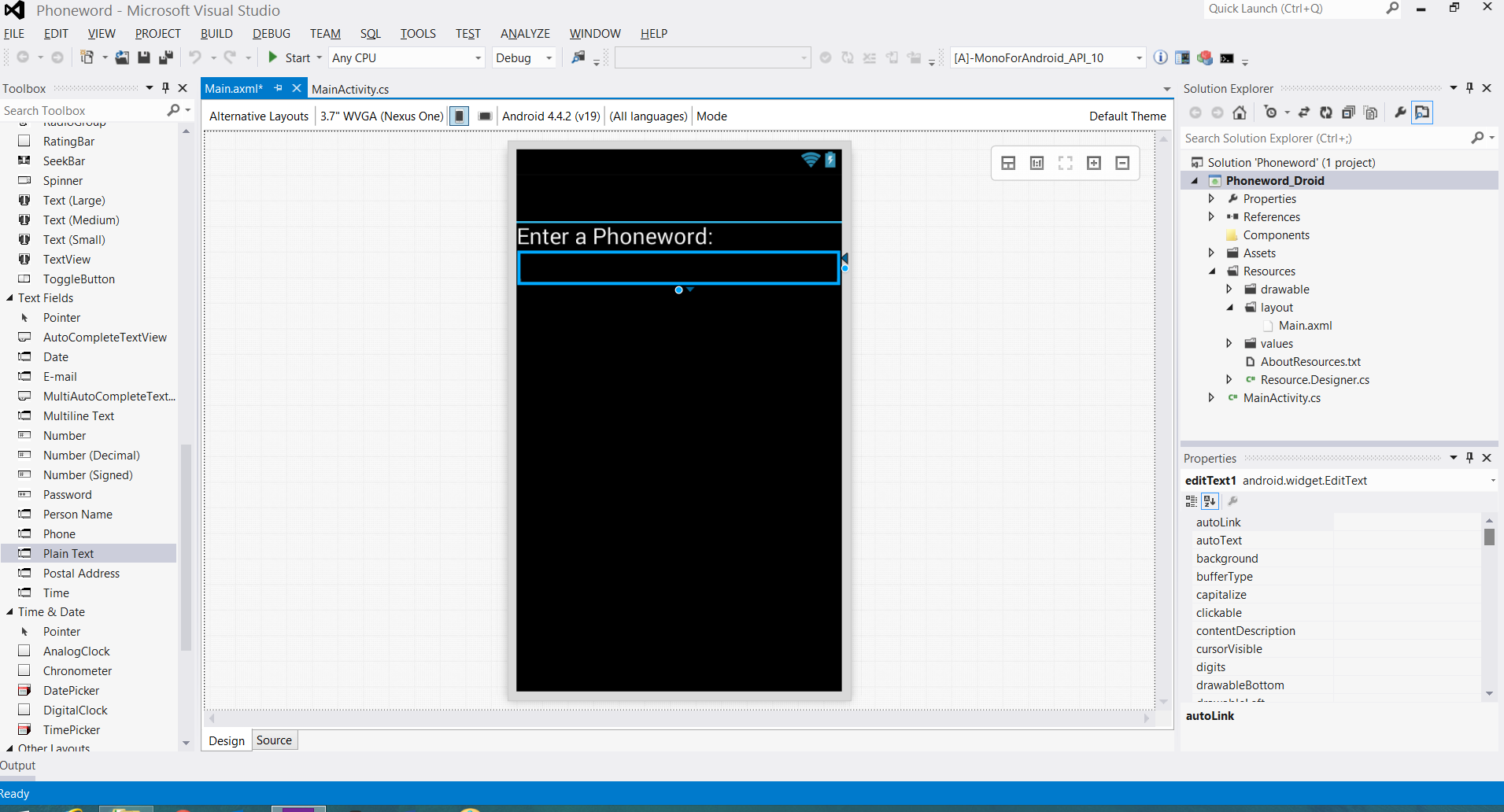Click the zoom in icon on designer
The width and height of the screenshot is (1504, 812).
[x=1094, y=163]
